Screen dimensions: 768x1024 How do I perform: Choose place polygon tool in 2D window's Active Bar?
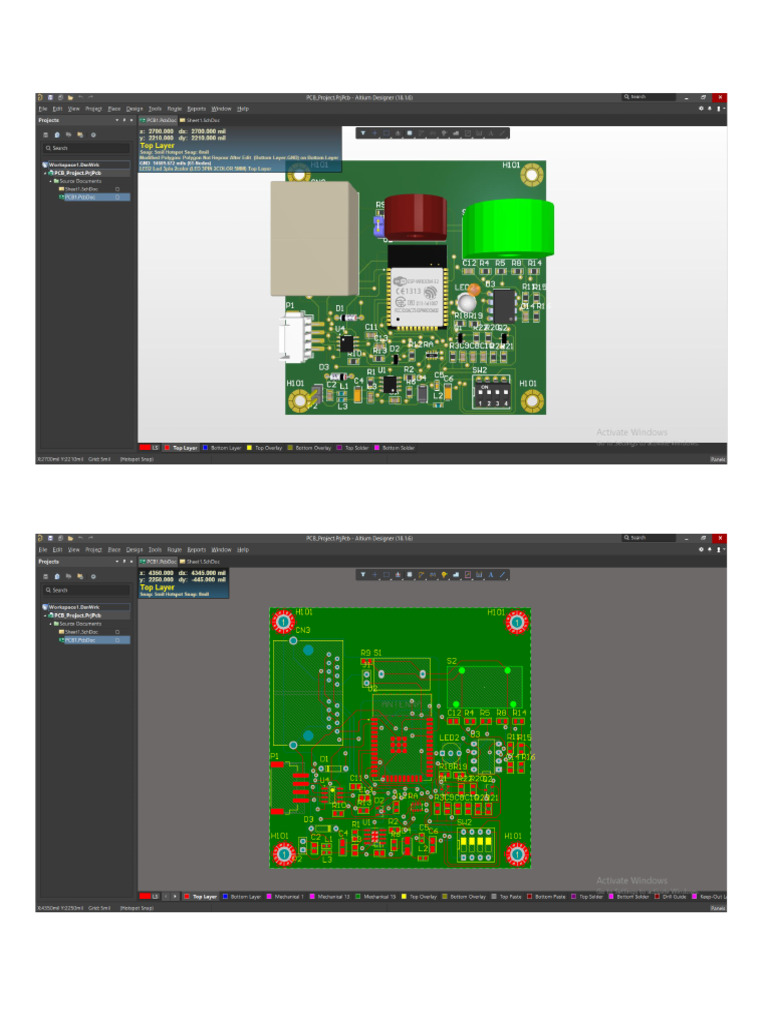point(456,575)
